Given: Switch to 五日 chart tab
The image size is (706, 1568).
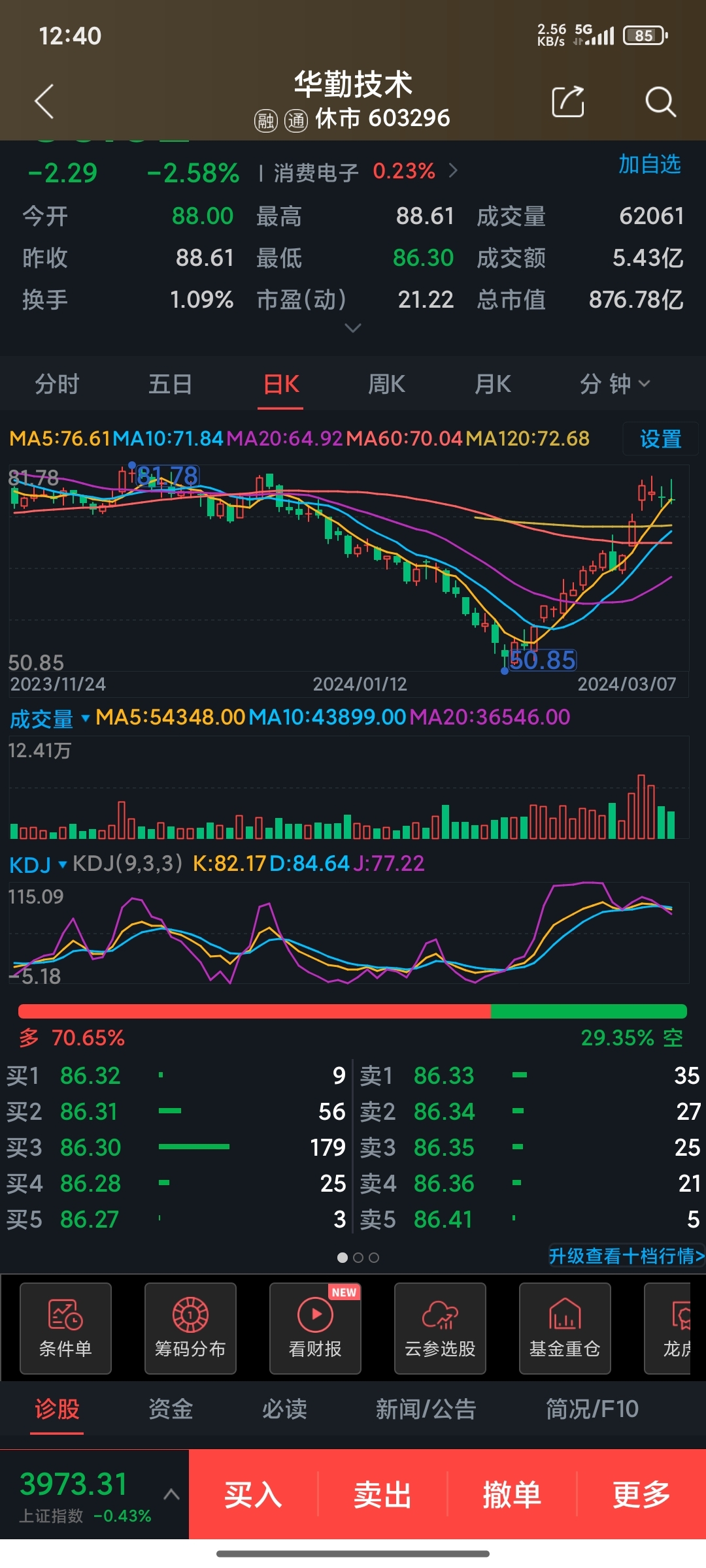Looking at the screenshot, I should coord(170,384).
